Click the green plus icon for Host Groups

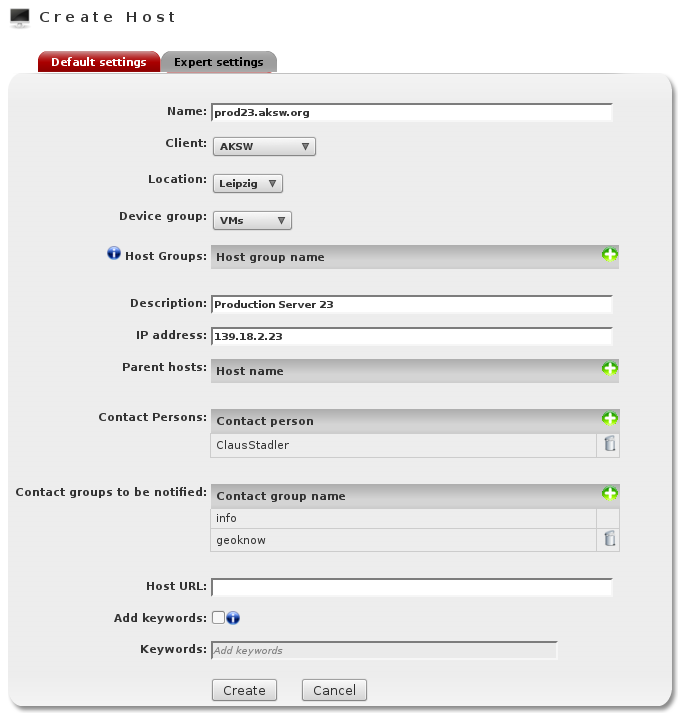click(609, 255)
